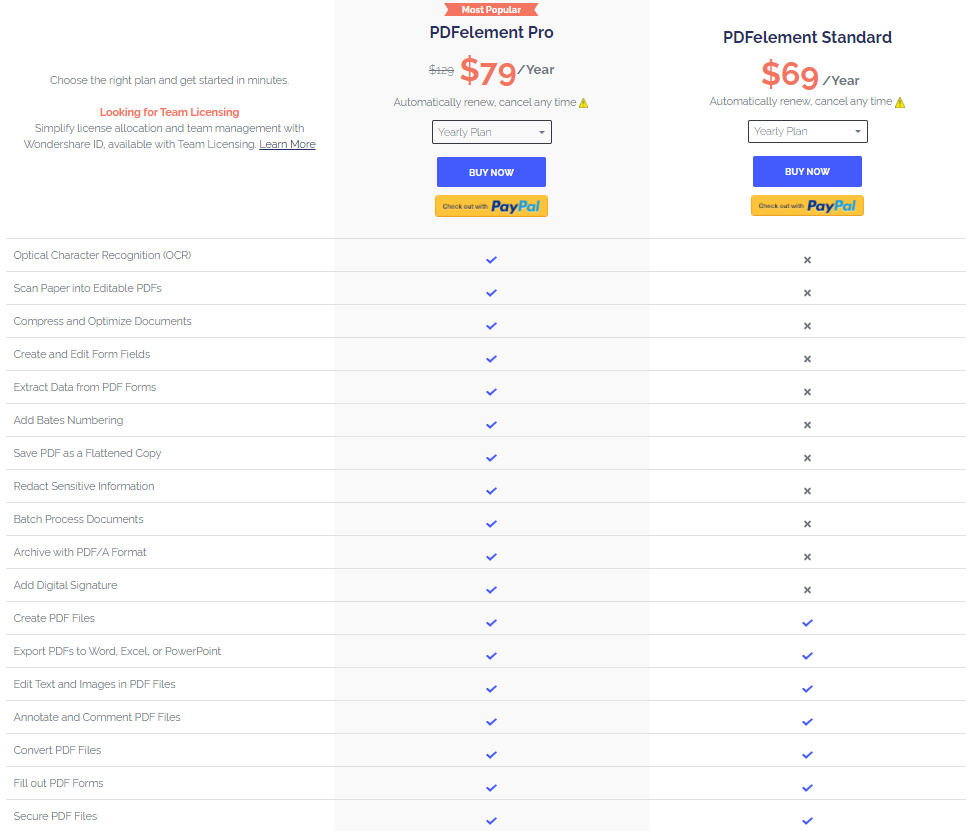Click Standard checkmark for Create PDF Files

coord(807,623)
